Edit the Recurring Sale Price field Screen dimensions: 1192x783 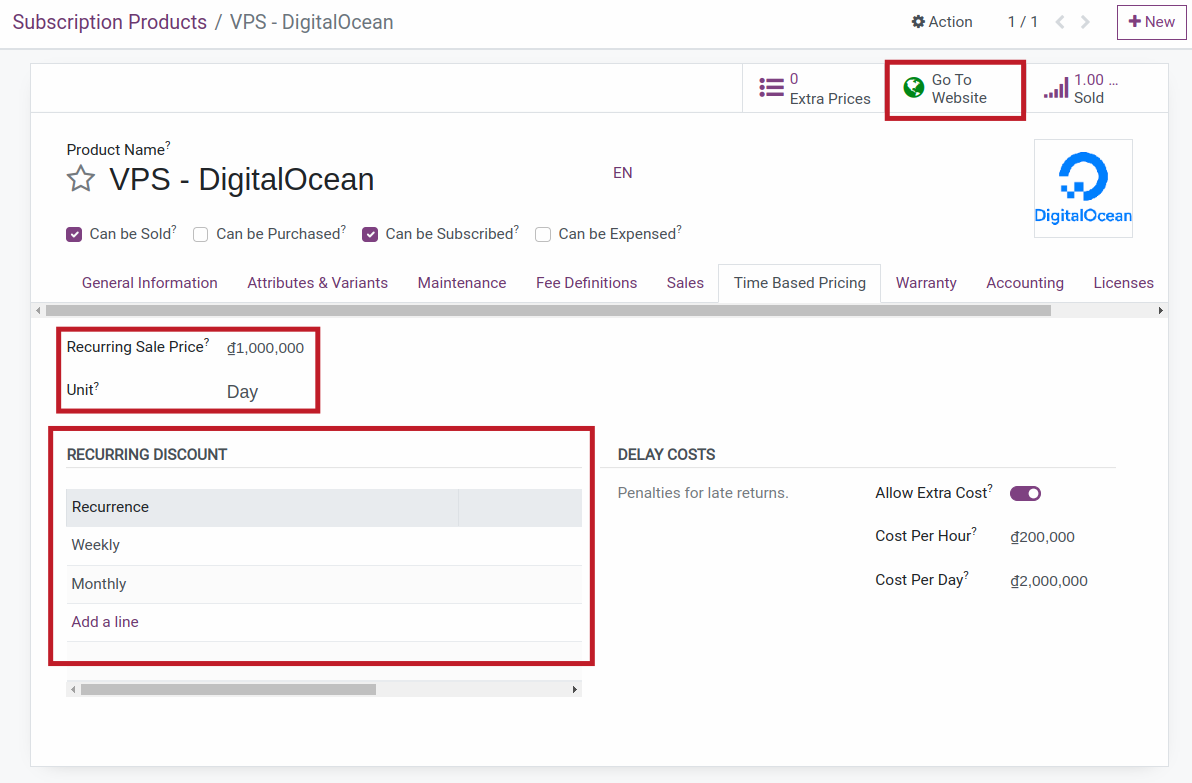tap(265, 348)
